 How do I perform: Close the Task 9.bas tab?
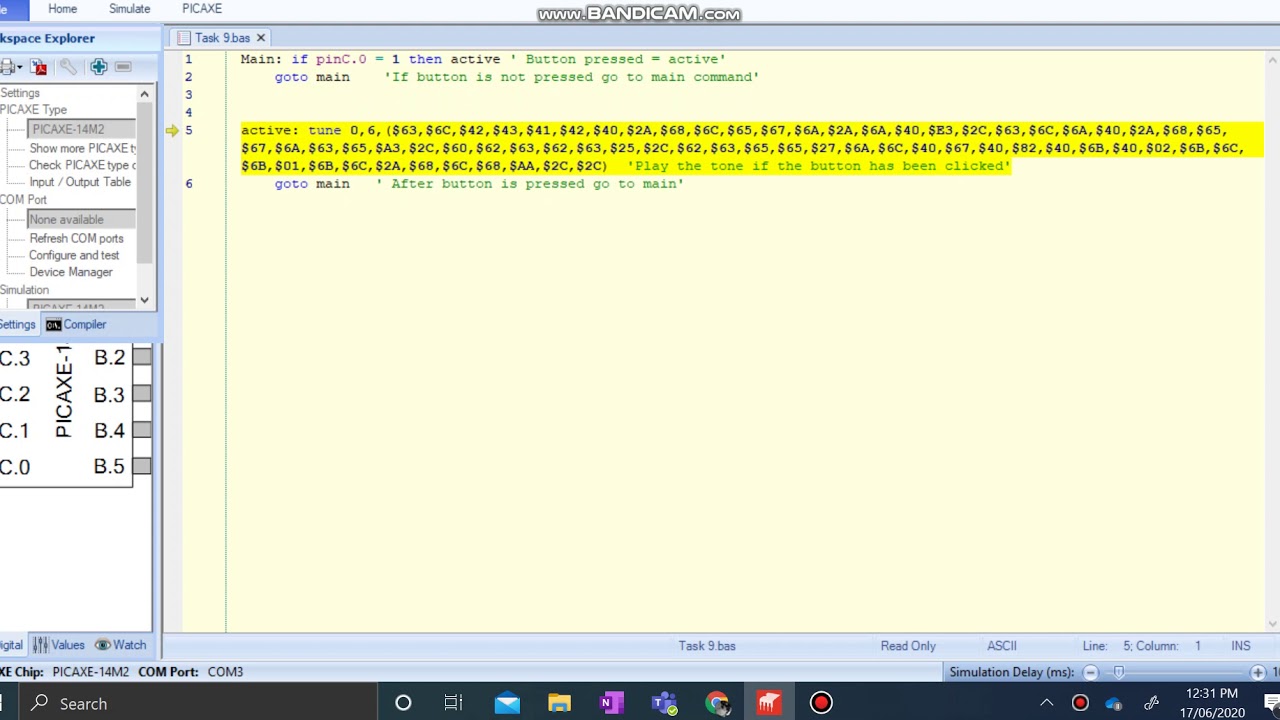(x=260, y=38)
